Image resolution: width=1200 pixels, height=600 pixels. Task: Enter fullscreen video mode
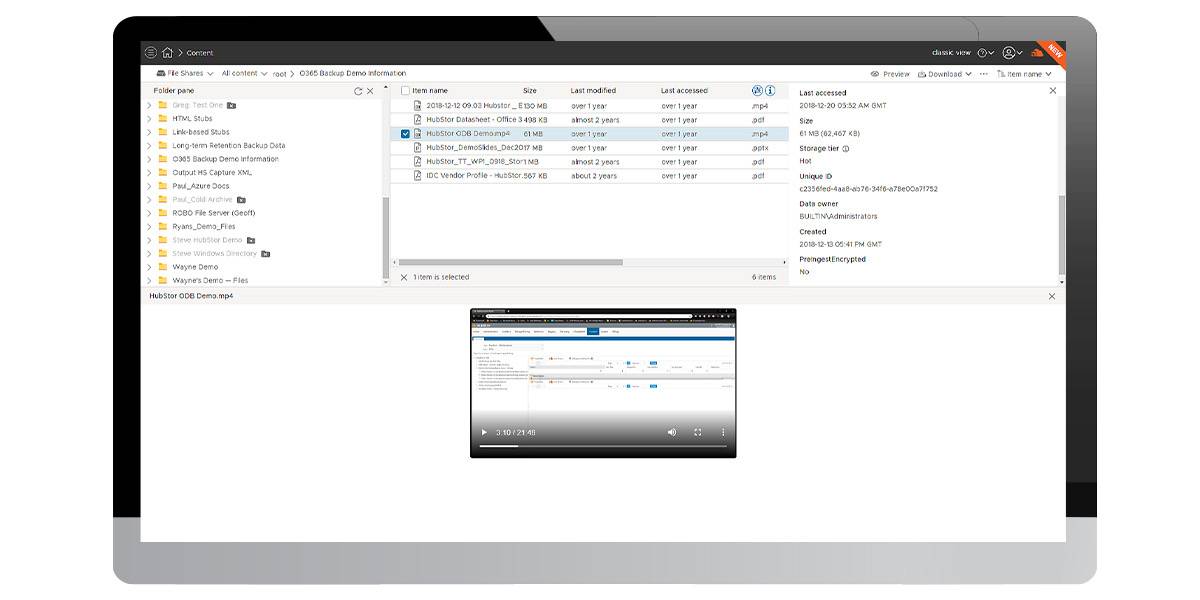[x=698, y=432]
